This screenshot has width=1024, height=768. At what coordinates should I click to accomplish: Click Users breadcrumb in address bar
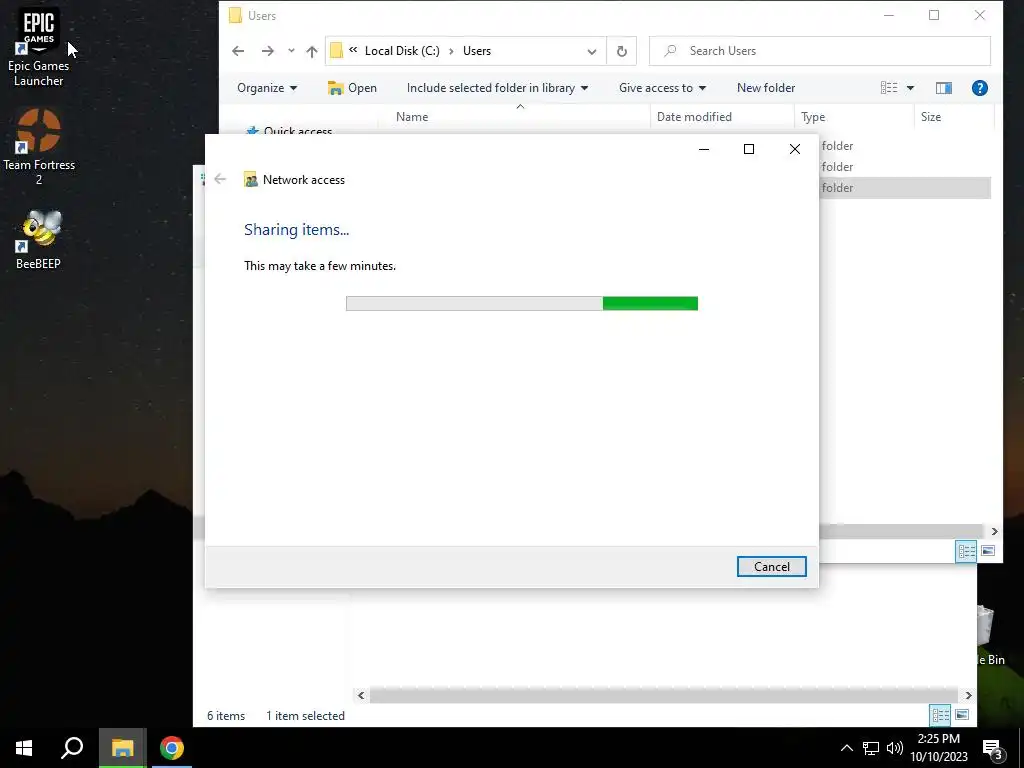click(x=477, y=51)
